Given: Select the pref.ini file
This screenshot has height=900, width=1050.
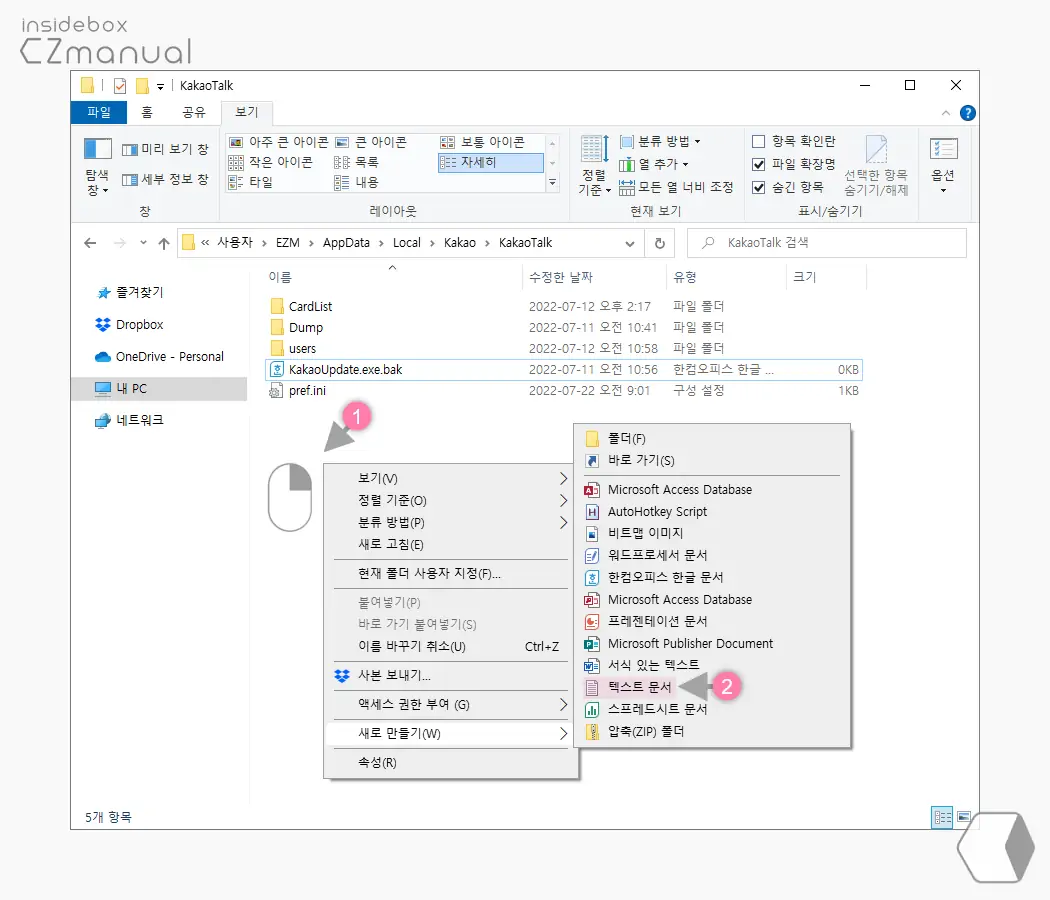Looking at the screenshot, I should pos(307,390).
